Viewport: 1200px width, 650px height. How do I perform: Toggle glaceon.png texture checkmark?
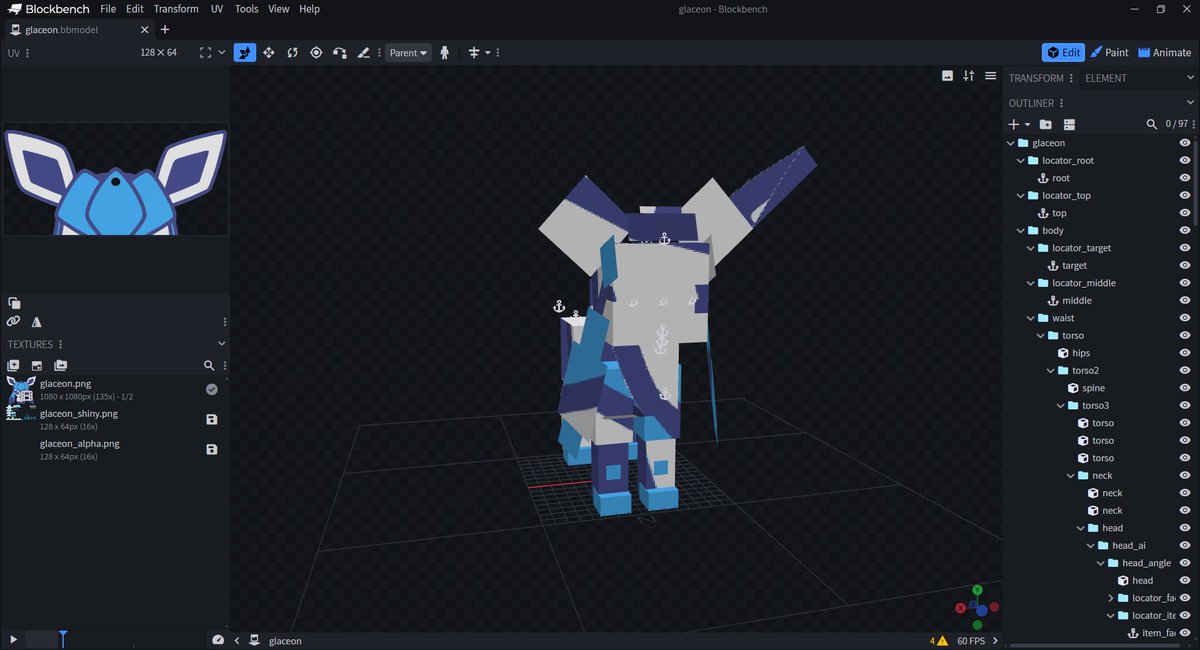212,389
